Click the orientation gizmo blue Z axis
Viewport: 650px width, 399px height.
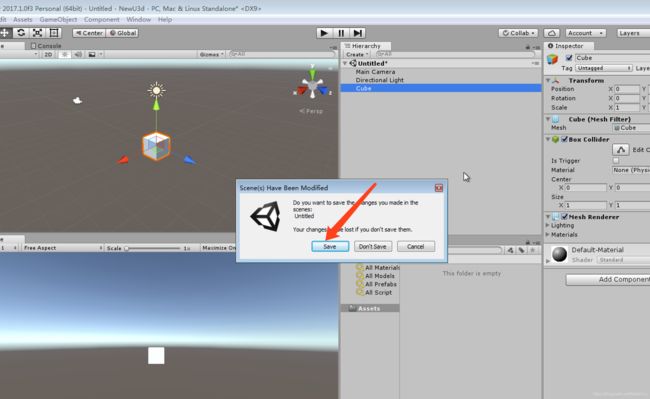pos(323,90)
